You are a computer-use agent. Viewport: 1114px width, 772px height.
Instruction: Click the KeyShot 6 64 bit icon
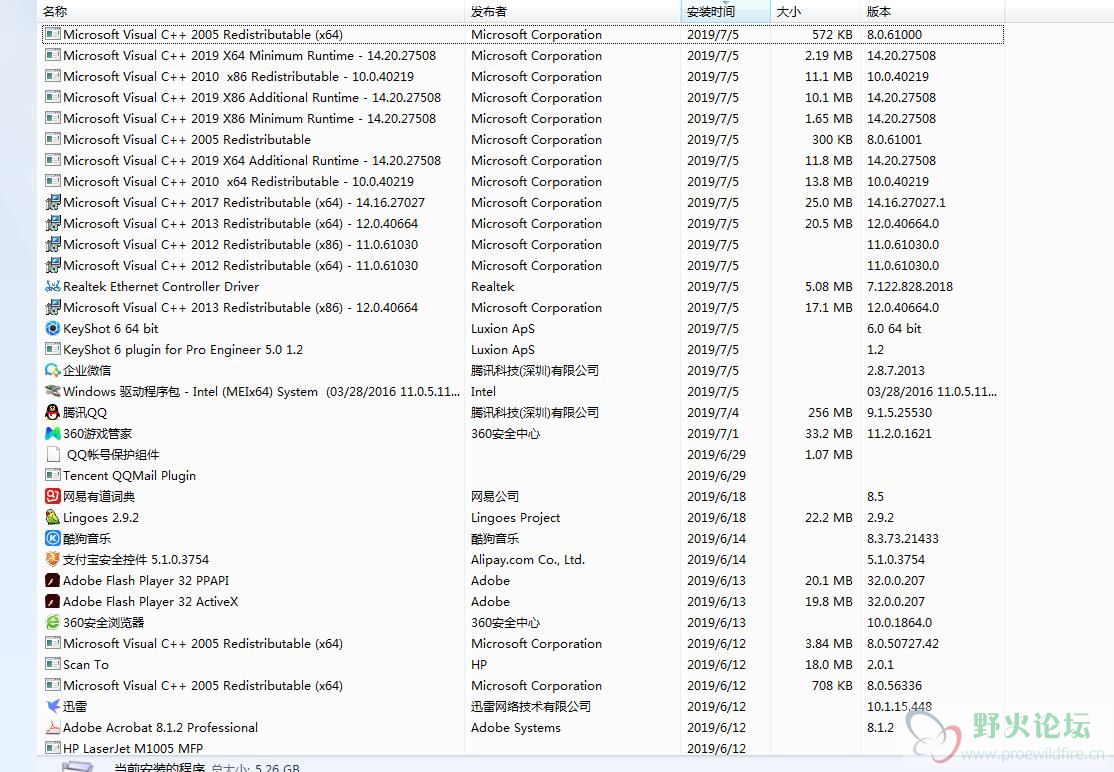[x=53, y=328]
